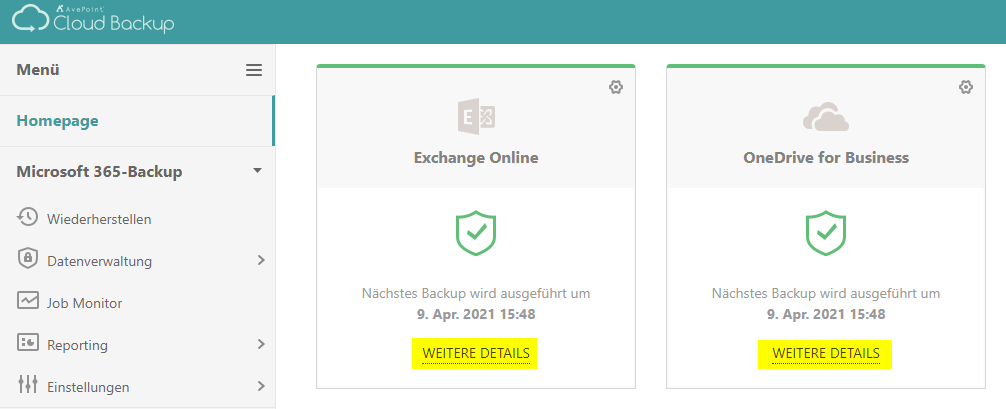
Task: Open the Job Monitor menu item
Action: click(84, 303)
